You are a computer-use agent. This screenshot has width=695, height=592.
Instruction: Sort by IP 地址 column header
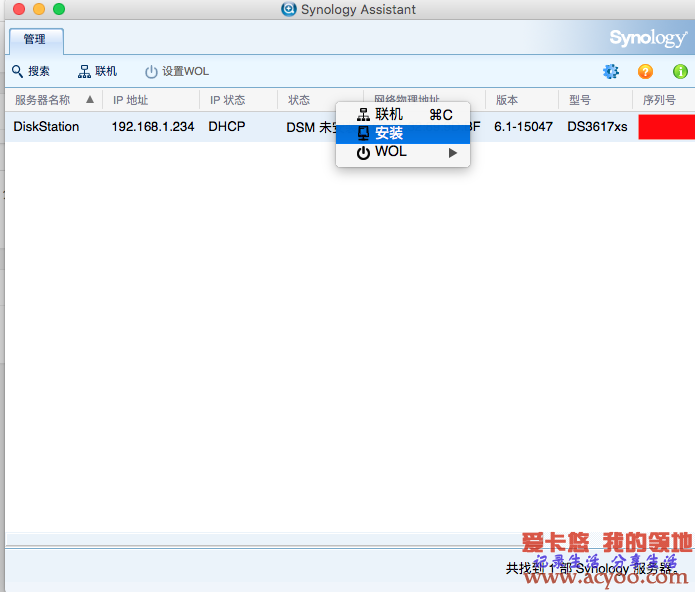point(151,100)
